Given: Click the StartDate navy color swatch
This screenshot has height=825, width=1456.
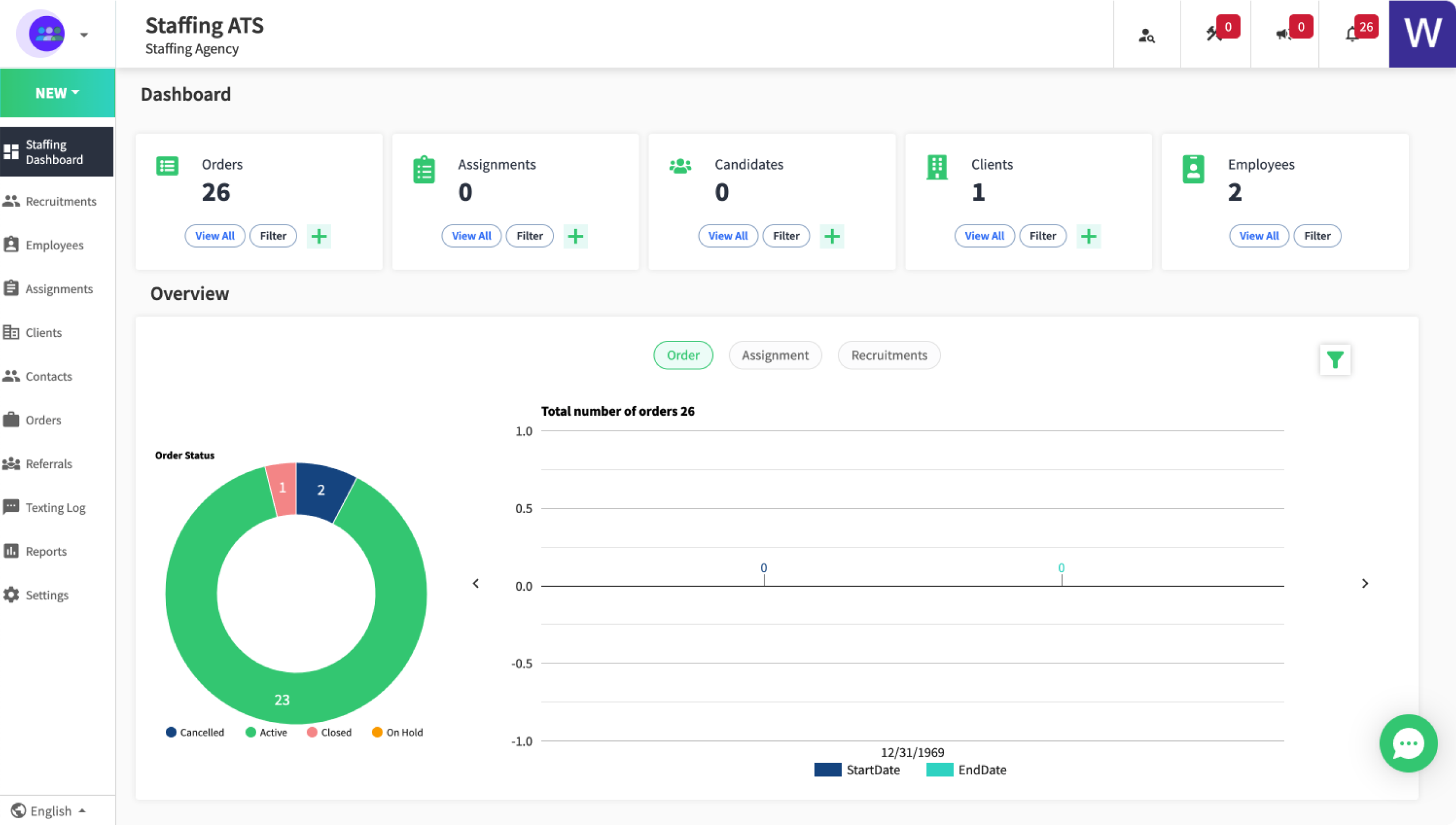Looking at the screenshot, I should pos(828,770).
